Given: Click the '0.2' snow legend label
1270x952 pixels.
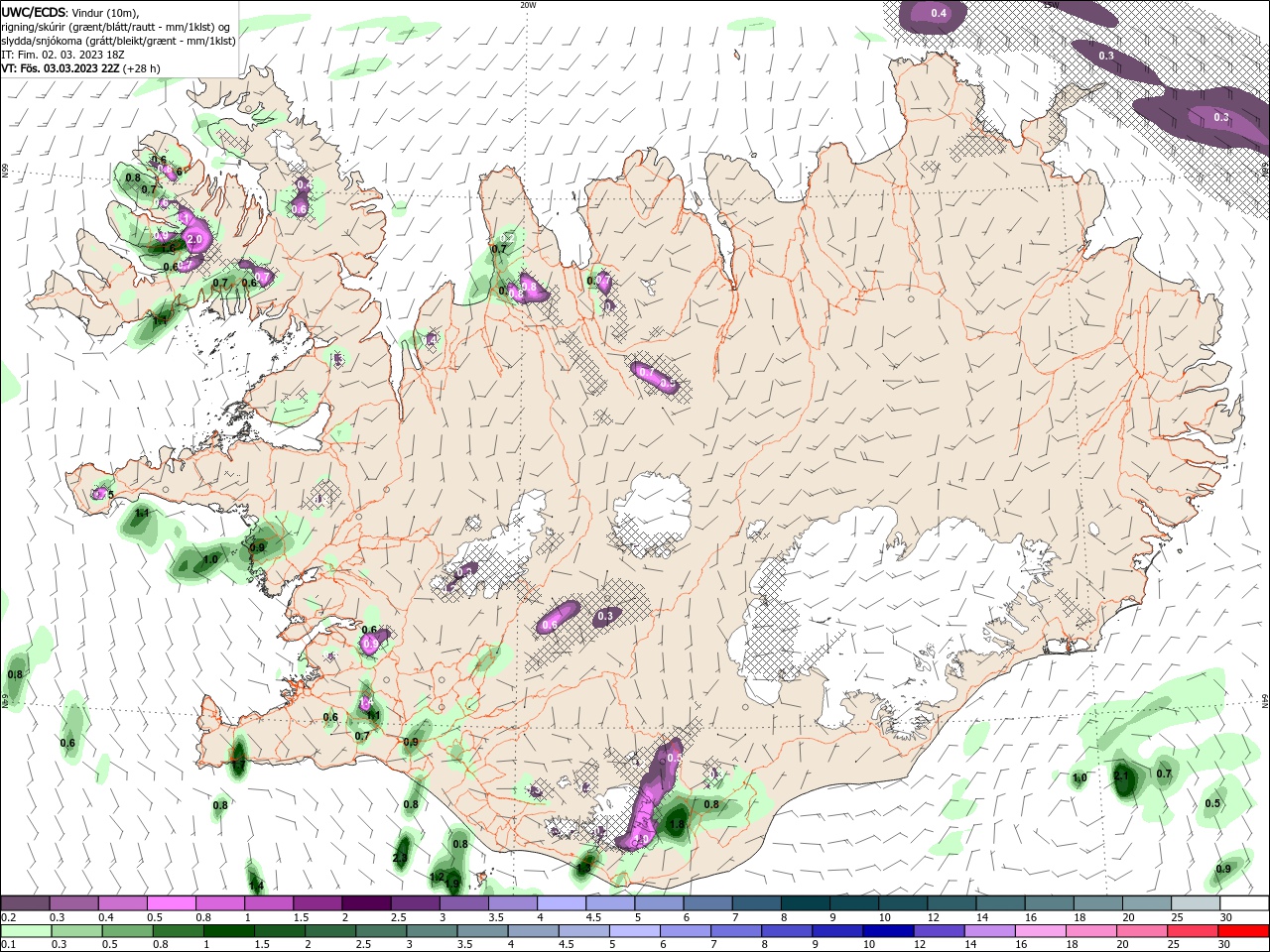Looking at the screenshot, I should pos(8,917).
